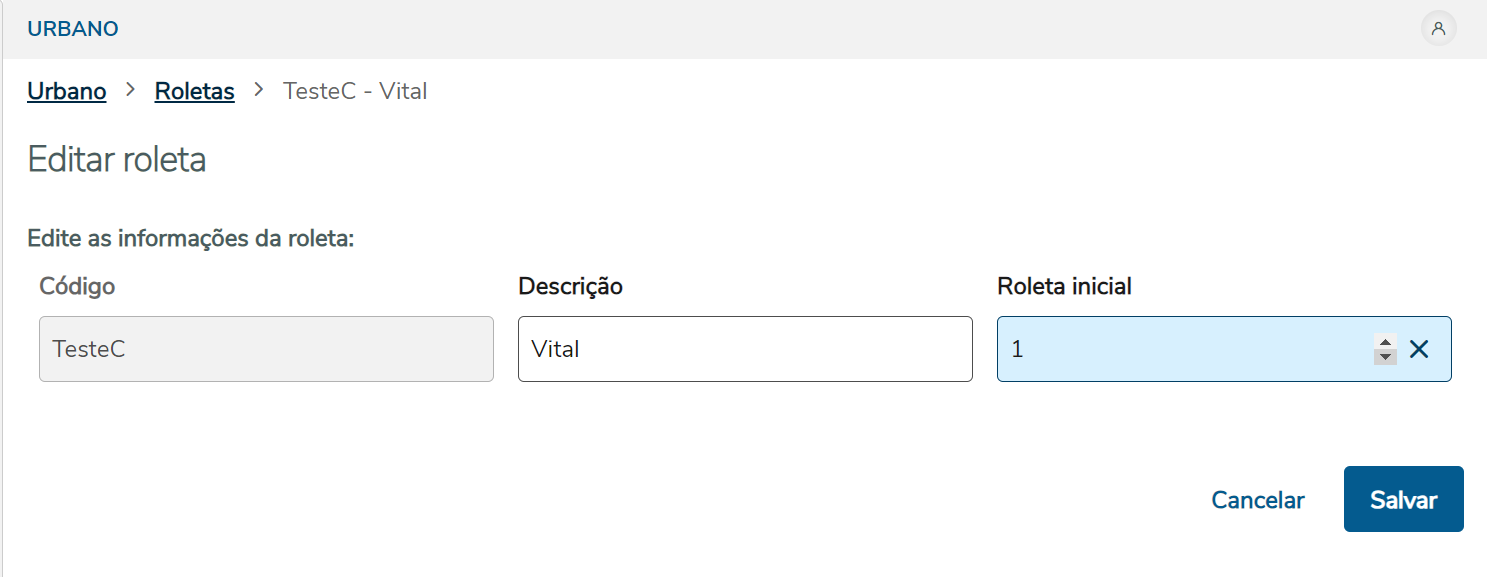Increase Roleta inicial with up arrow
1487x577 pixels.
[x=1385, y=342]
